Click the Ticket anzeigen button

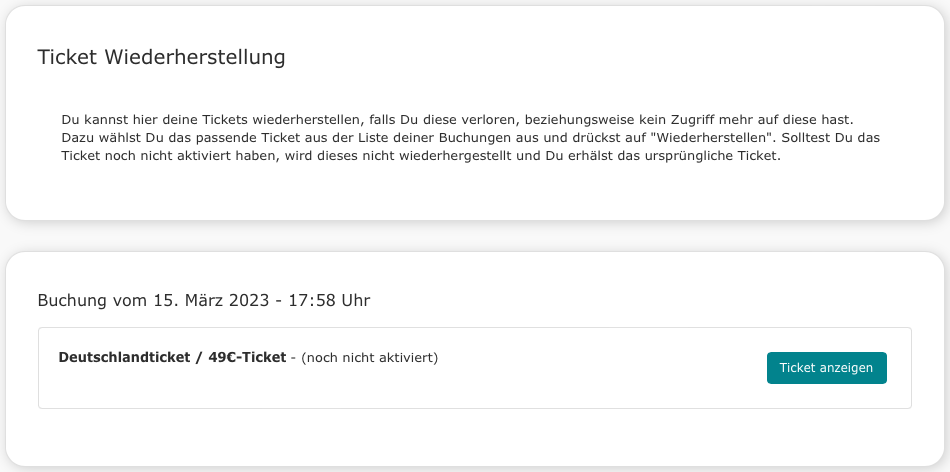click(826, 368)
